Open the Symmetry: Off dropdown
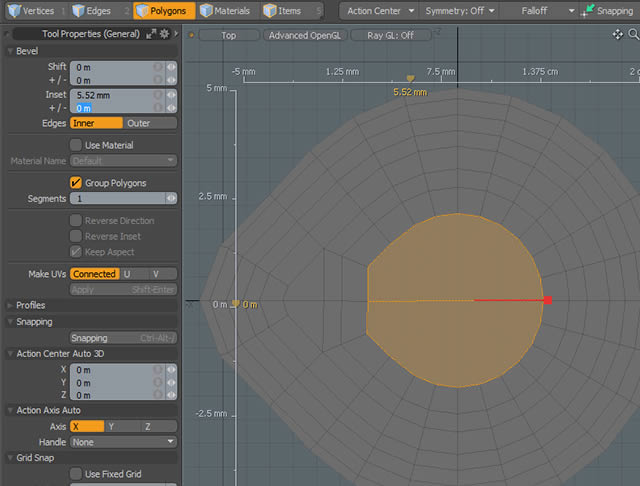 coord(459,11)
